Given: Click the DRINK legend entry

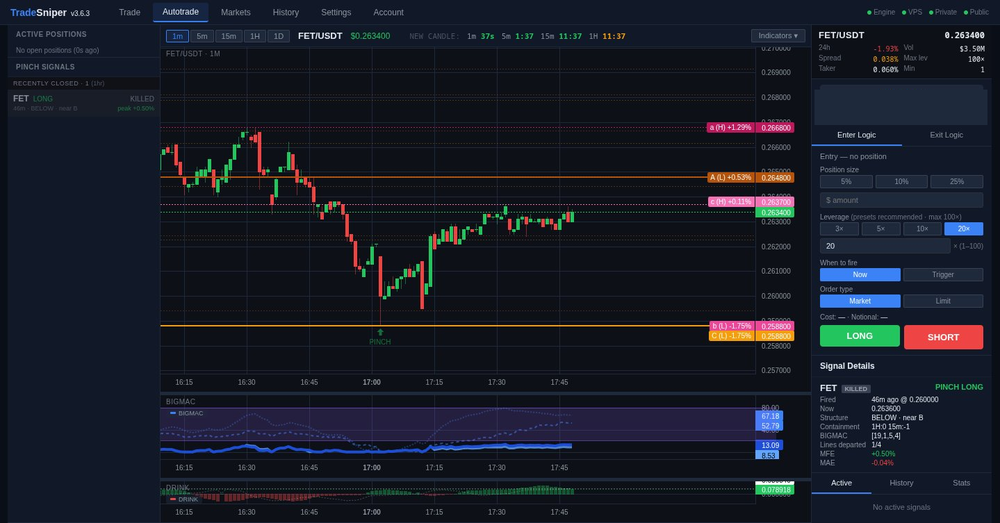Looking at the screenshot, I should click(x=184, y=499).
